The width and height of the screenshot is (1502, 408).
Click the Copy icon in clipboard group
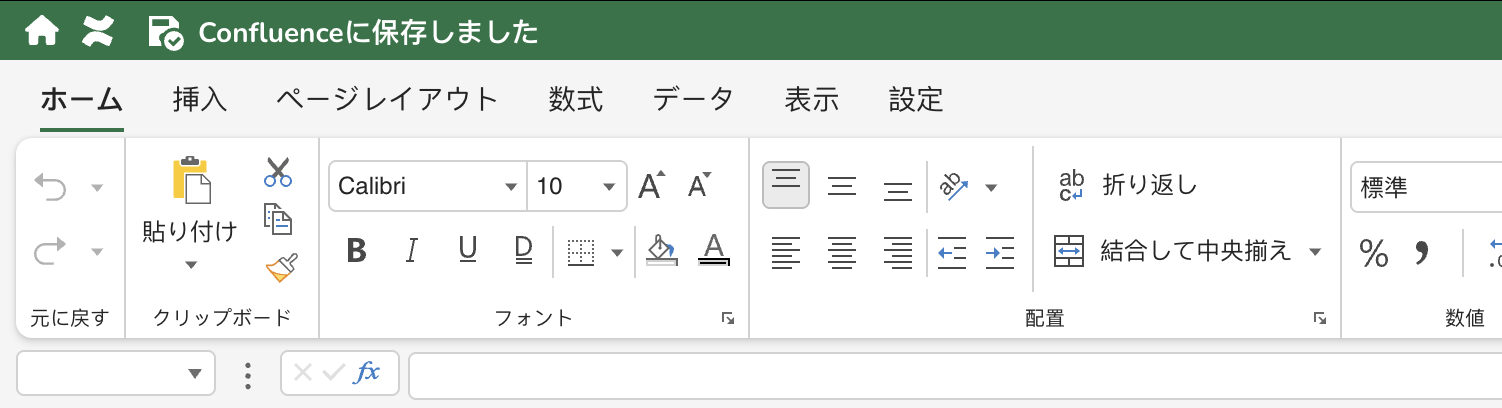277,218
